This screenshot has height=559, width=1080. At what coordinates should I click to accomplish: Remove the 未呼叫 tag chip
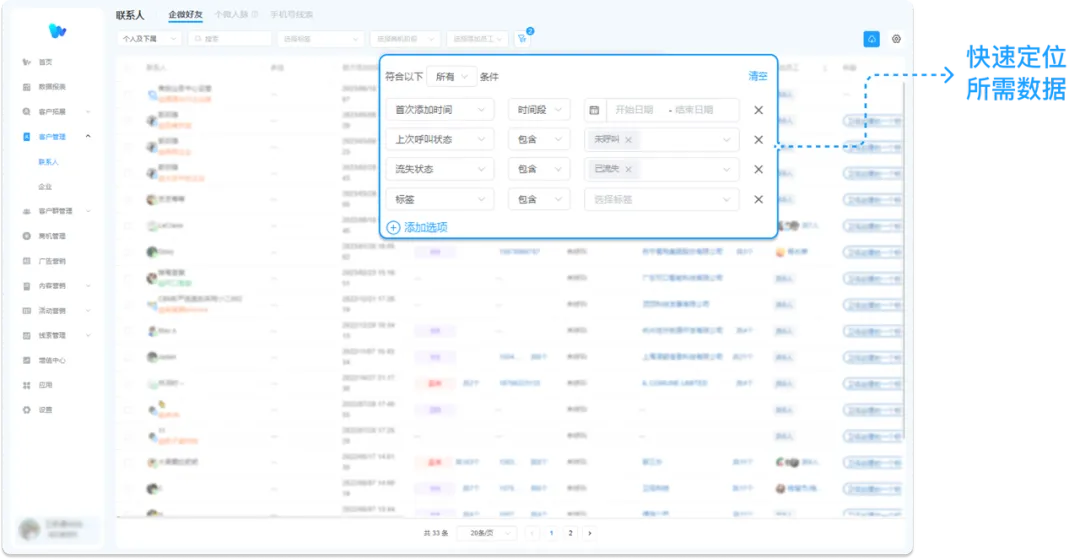(628, 140)
